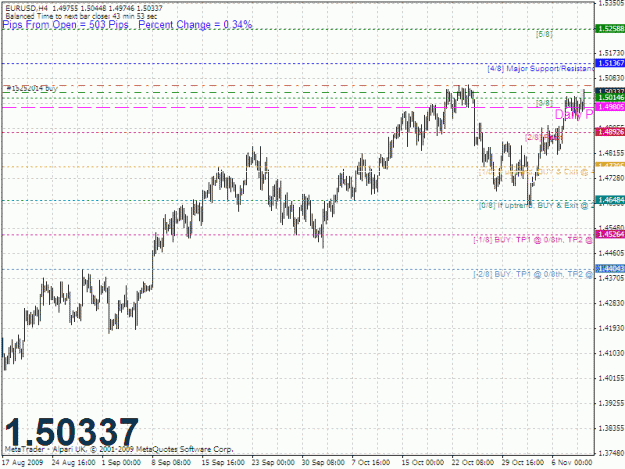Click the pink 'Daily P' pivot label

[574, 115]
